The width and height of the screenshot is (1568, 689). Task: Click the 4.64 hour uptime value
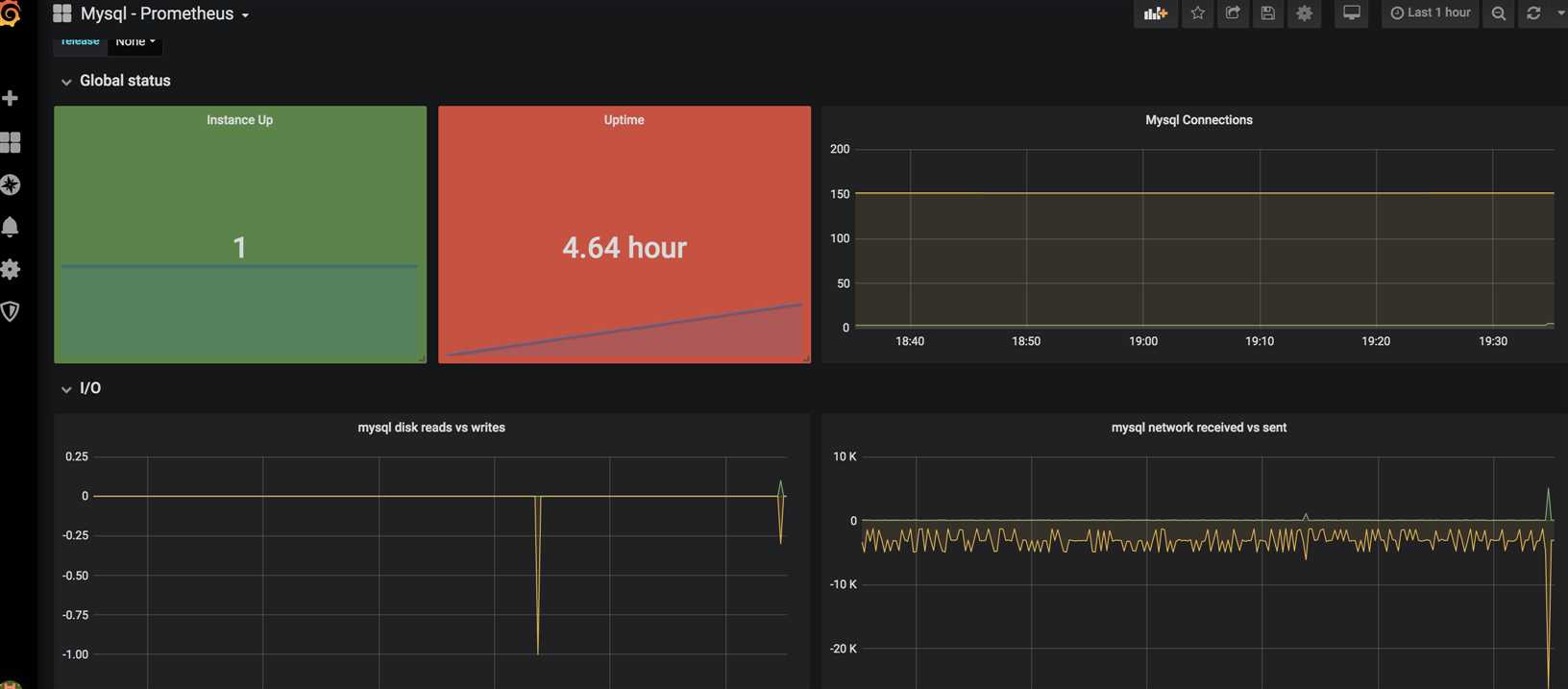(x=625, y=248)
